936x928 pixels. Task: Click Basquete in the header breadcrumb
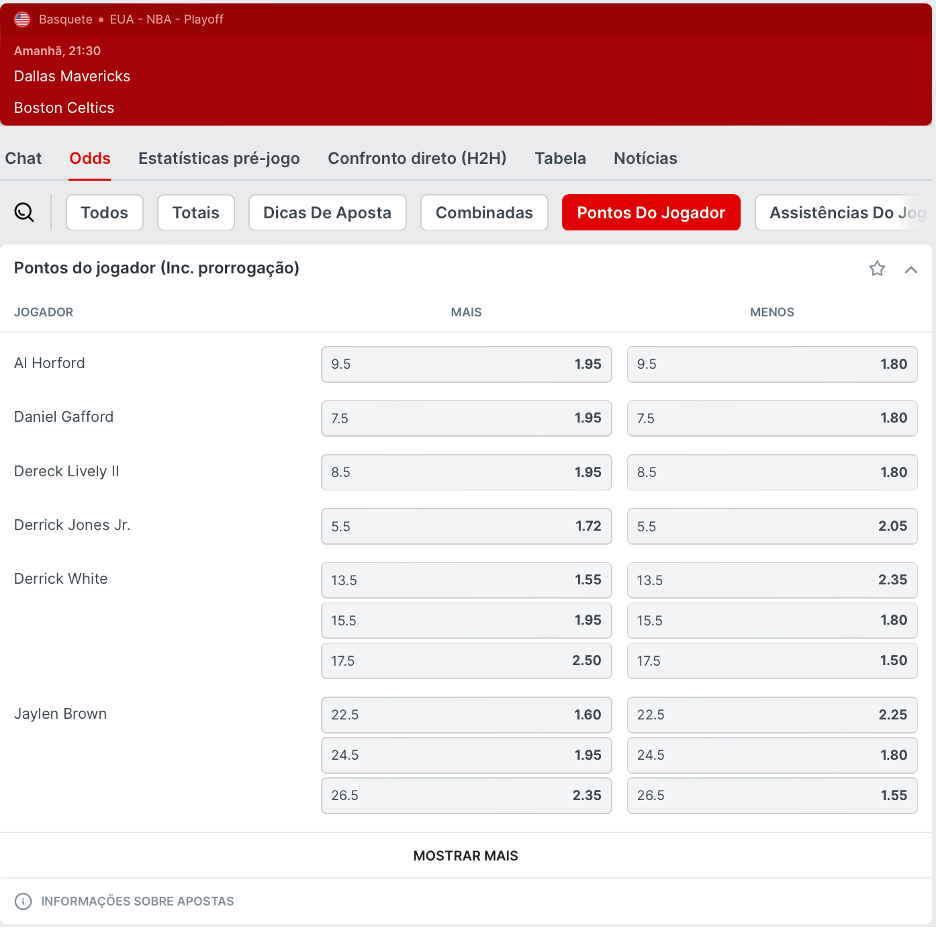click(x=66, y=20)
